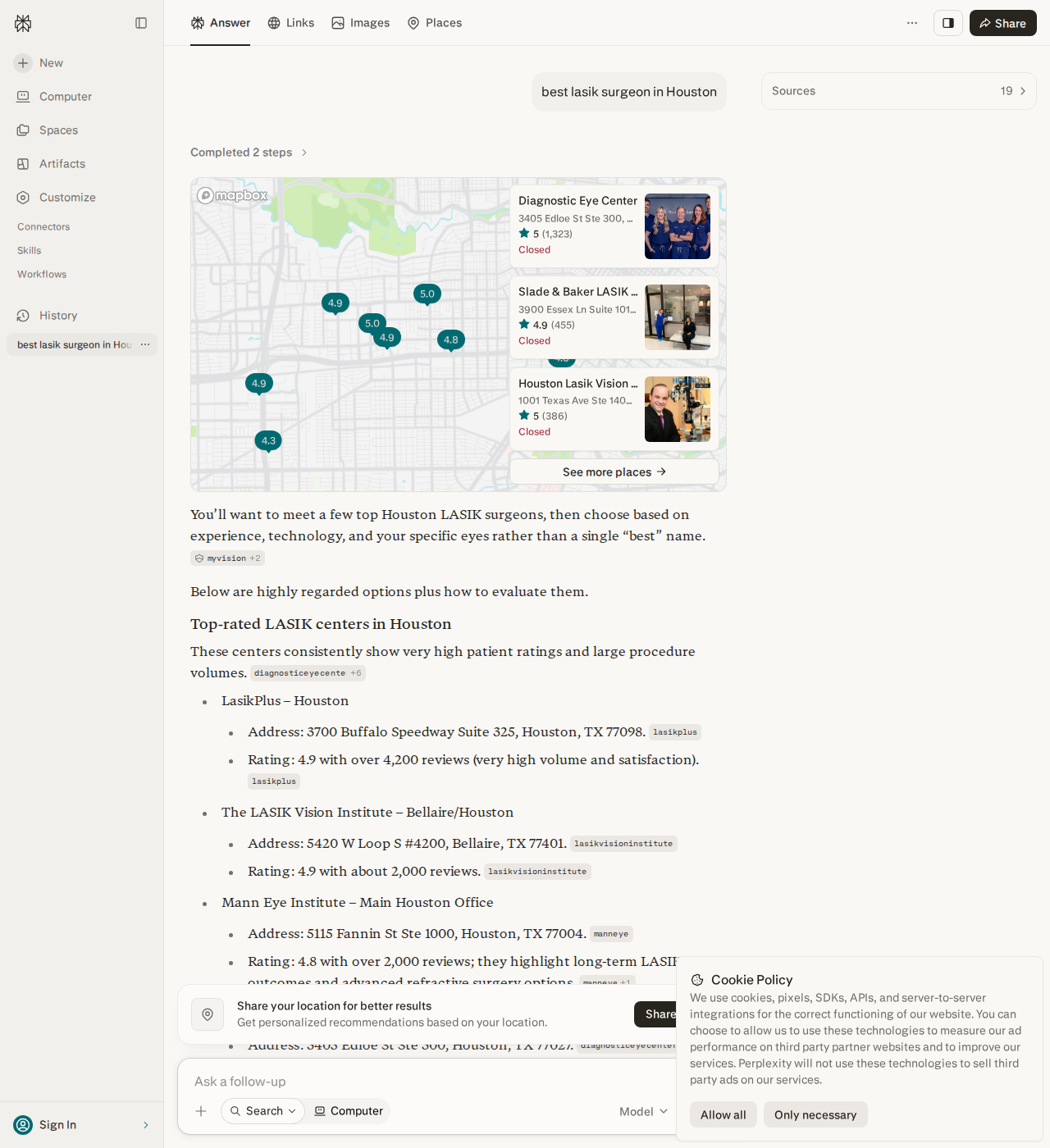Image resolution: width=1050 pixels, height=1148 pixels.
Task: Expand the Sources panel with 19 sources
Action: click(x=899, y=91)
